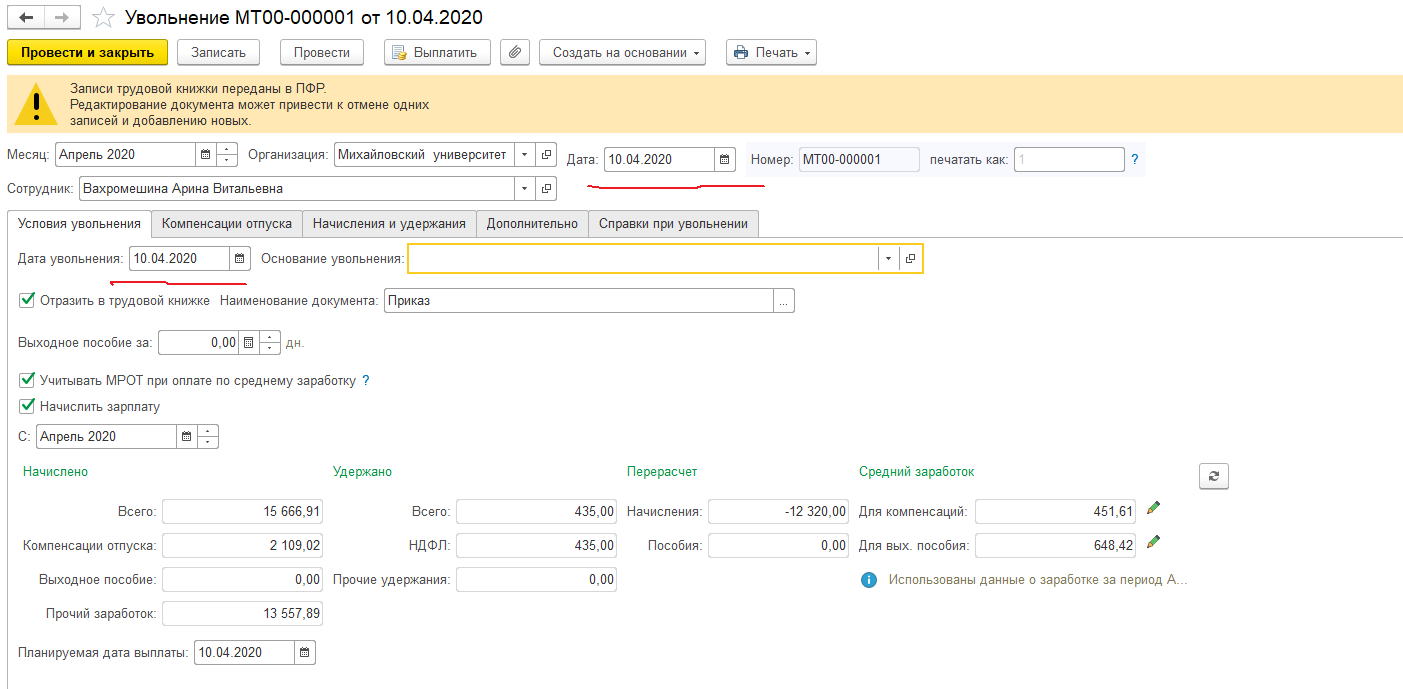Click Для компенсаций value 451,61
Viewport: 1403px width, 689px height.
(1055, 511)
